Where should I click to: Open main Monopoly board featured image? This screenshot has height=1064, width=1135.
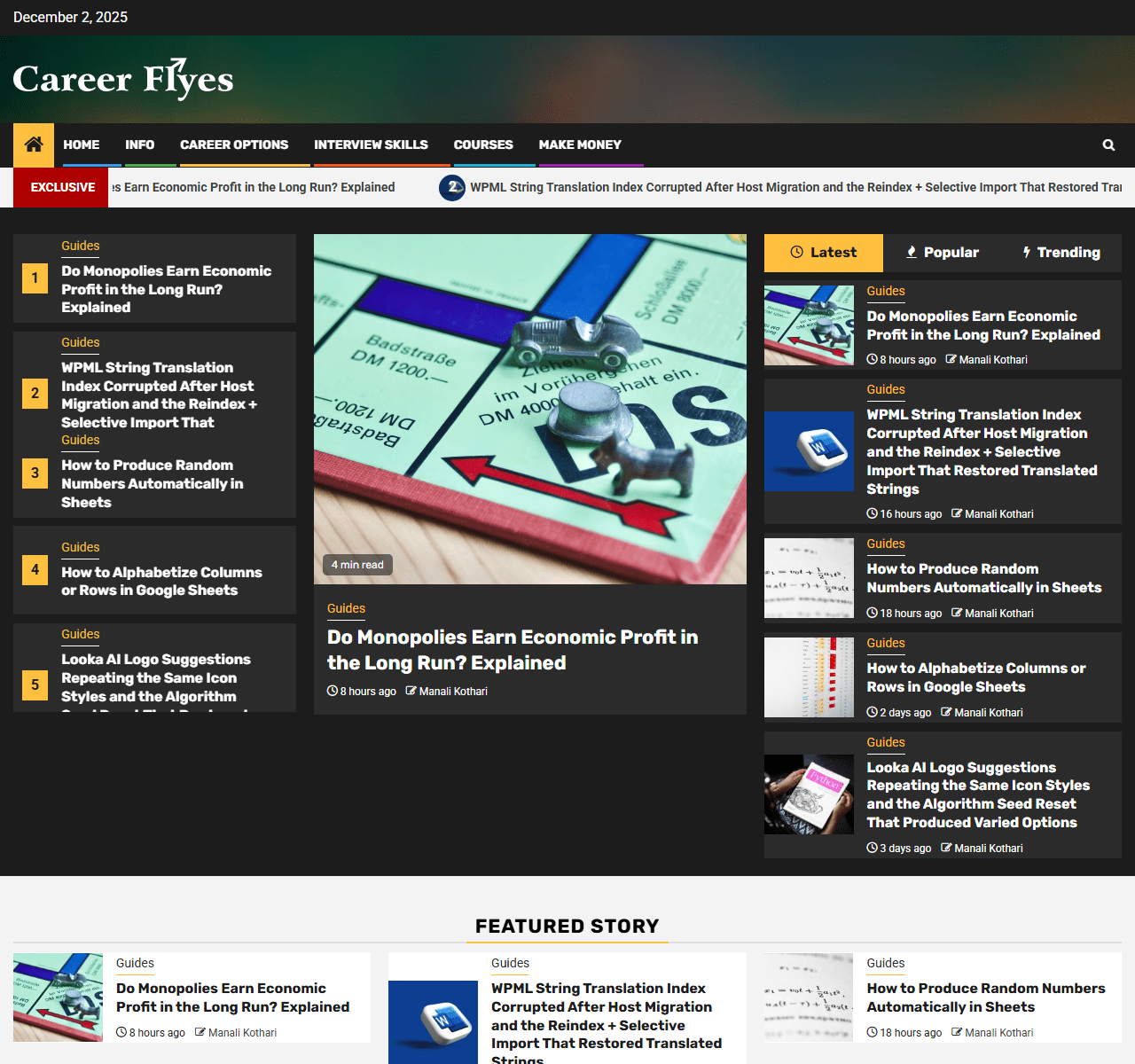click(x=529, y=409)
